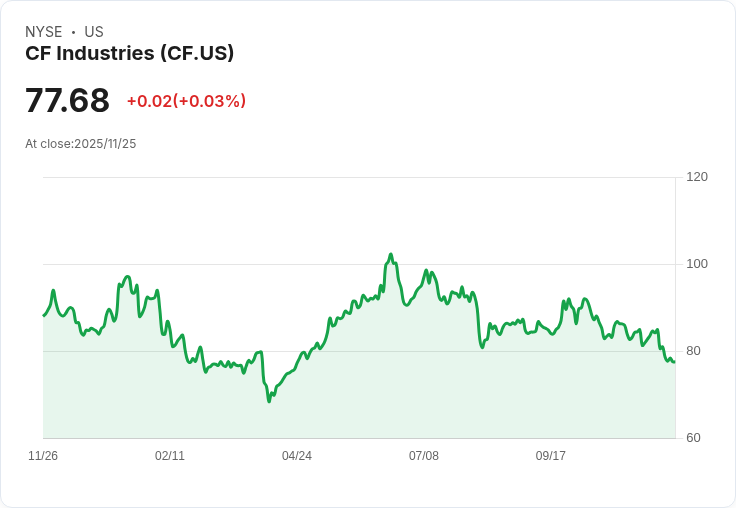Screen dimensions: 736x508
Task: Click the 60 y-axis label
Action: [693, 438]
